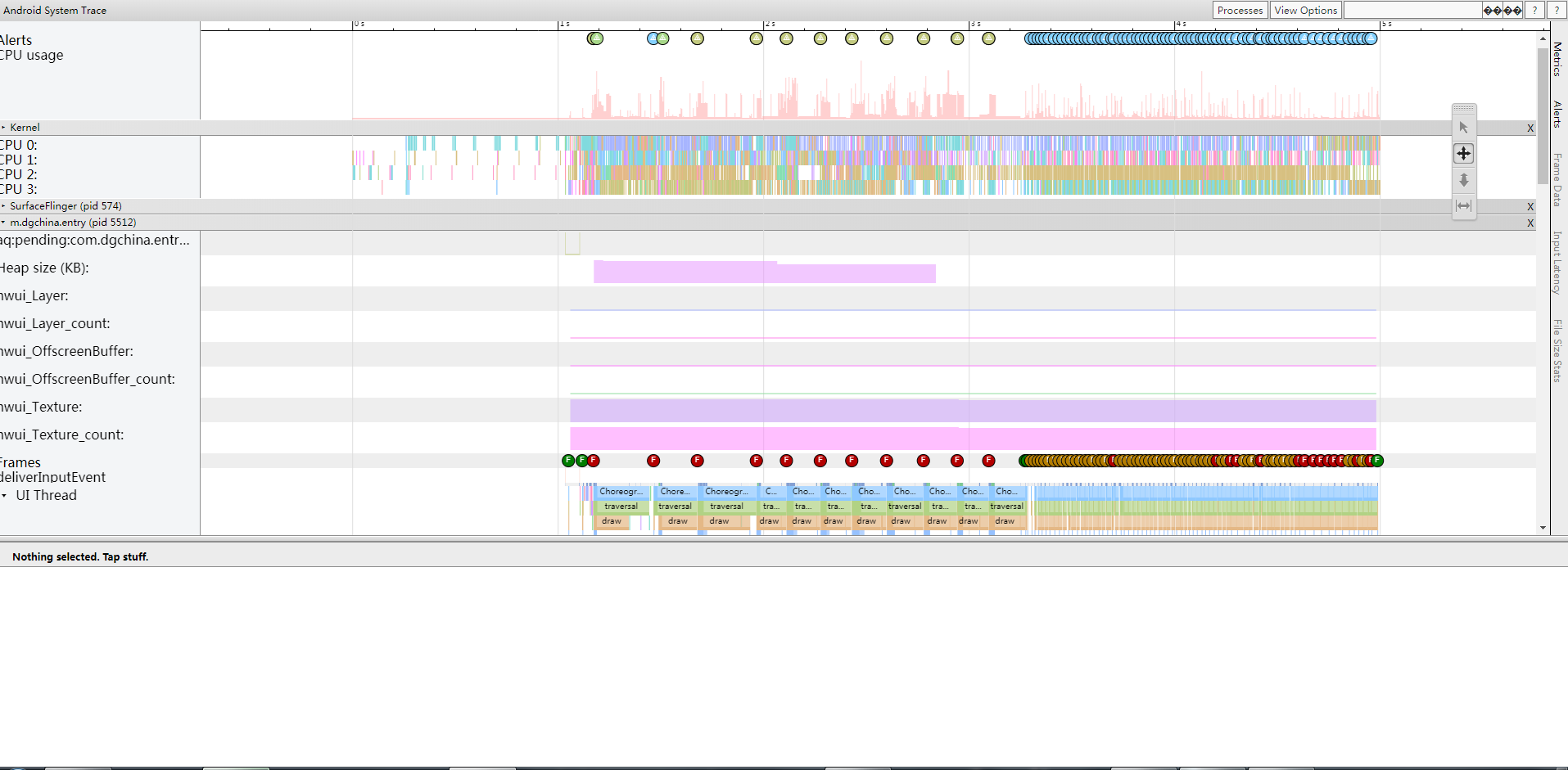
Task: Click the 'hwui_Layer_count:' track label
Action: coord(55,324)
